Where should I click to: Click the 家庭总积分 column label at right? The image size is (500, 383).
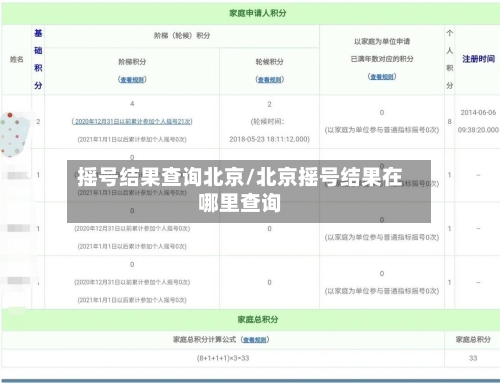[473, 340]
